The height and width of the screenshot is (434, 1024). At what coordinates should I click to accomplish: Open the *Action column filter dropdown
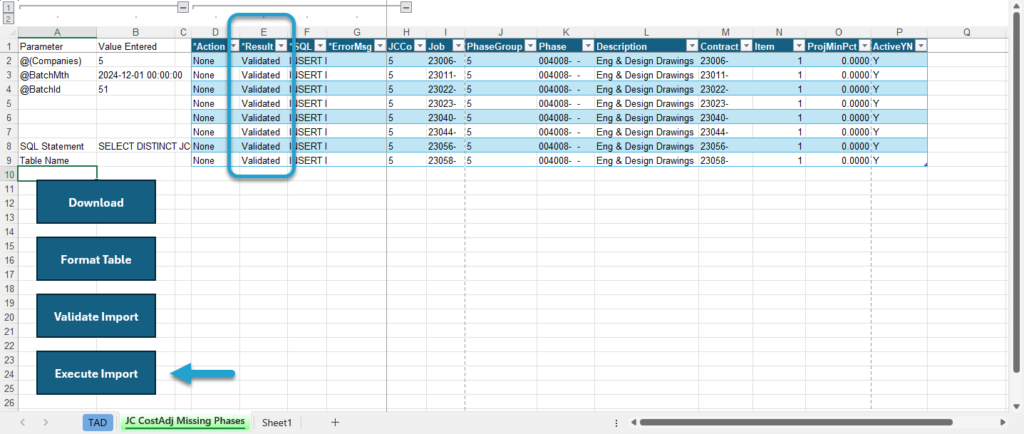click(x=234, y=46)
